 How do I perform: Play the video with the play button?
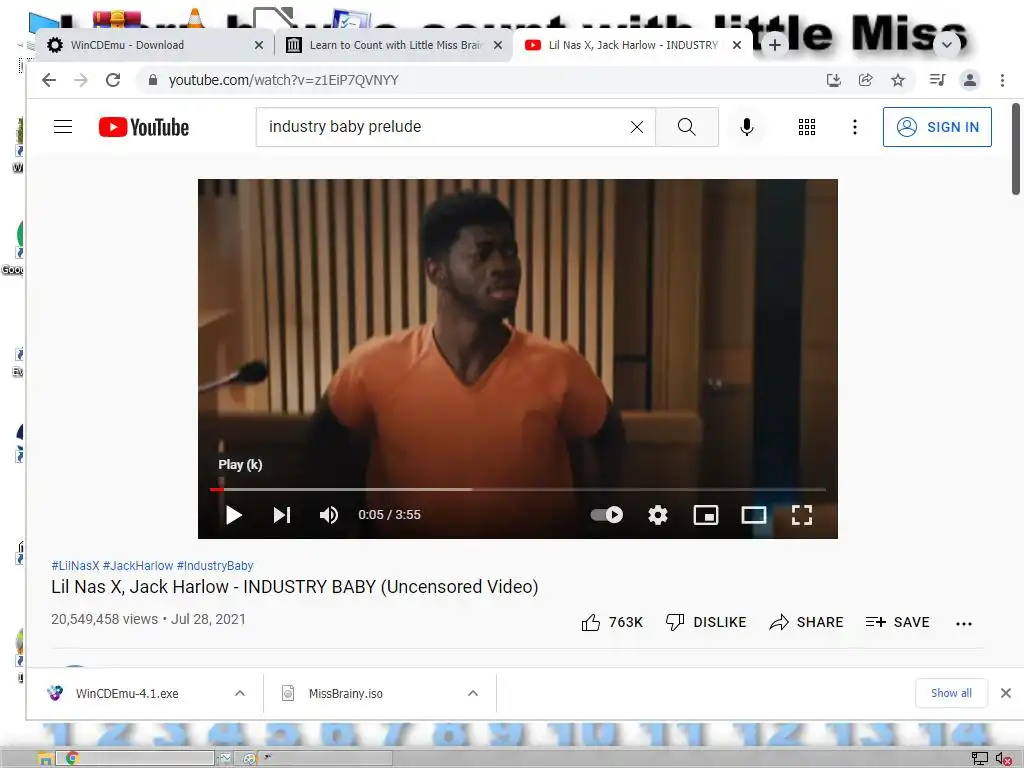coord(234,515)
